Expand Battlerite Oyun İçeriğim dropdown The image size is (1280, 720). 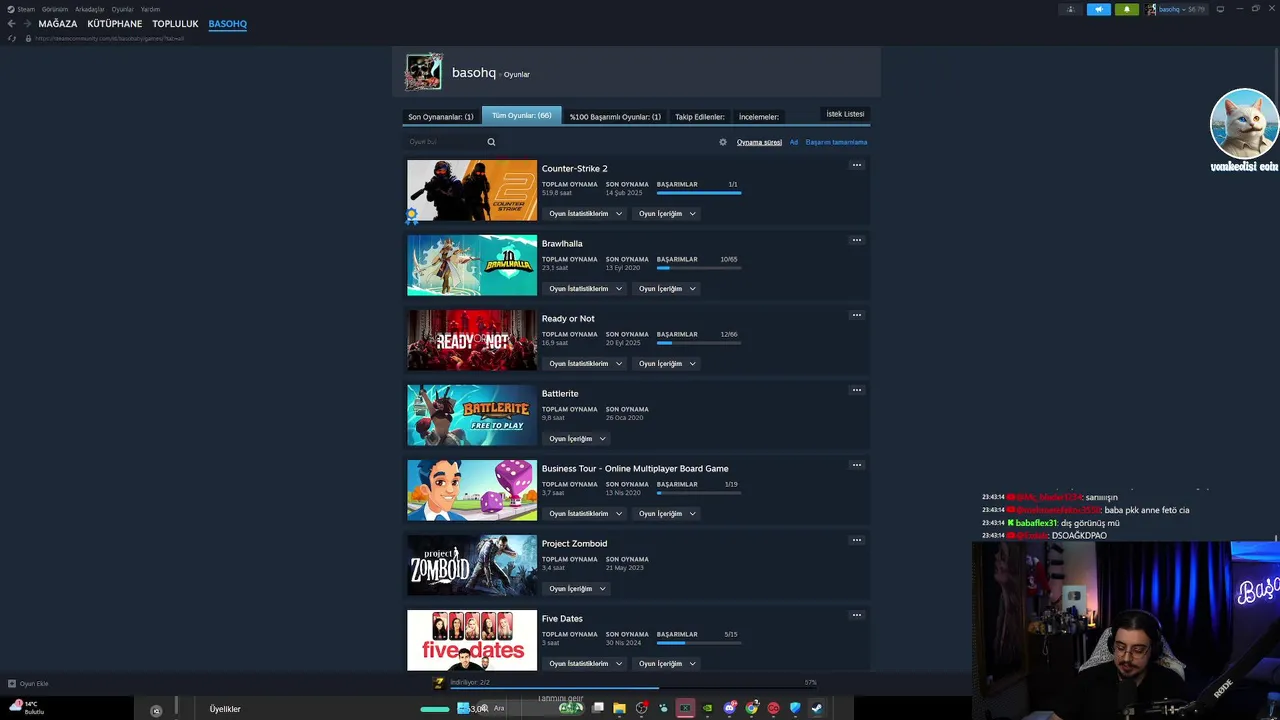pyautogui.click(x=577, y=439)
